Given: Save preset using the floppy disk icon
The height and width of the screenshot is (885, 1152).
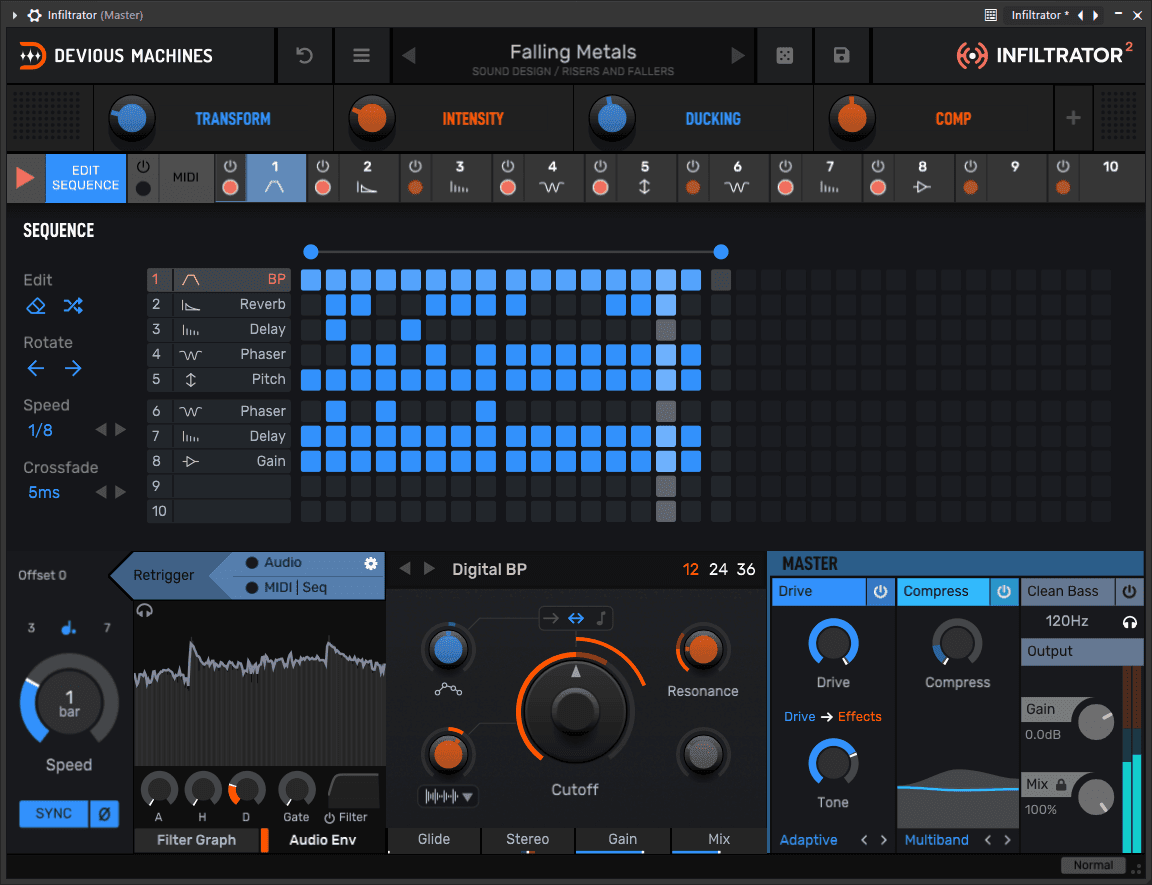Looking at the screenshot, I should [841, 56].
